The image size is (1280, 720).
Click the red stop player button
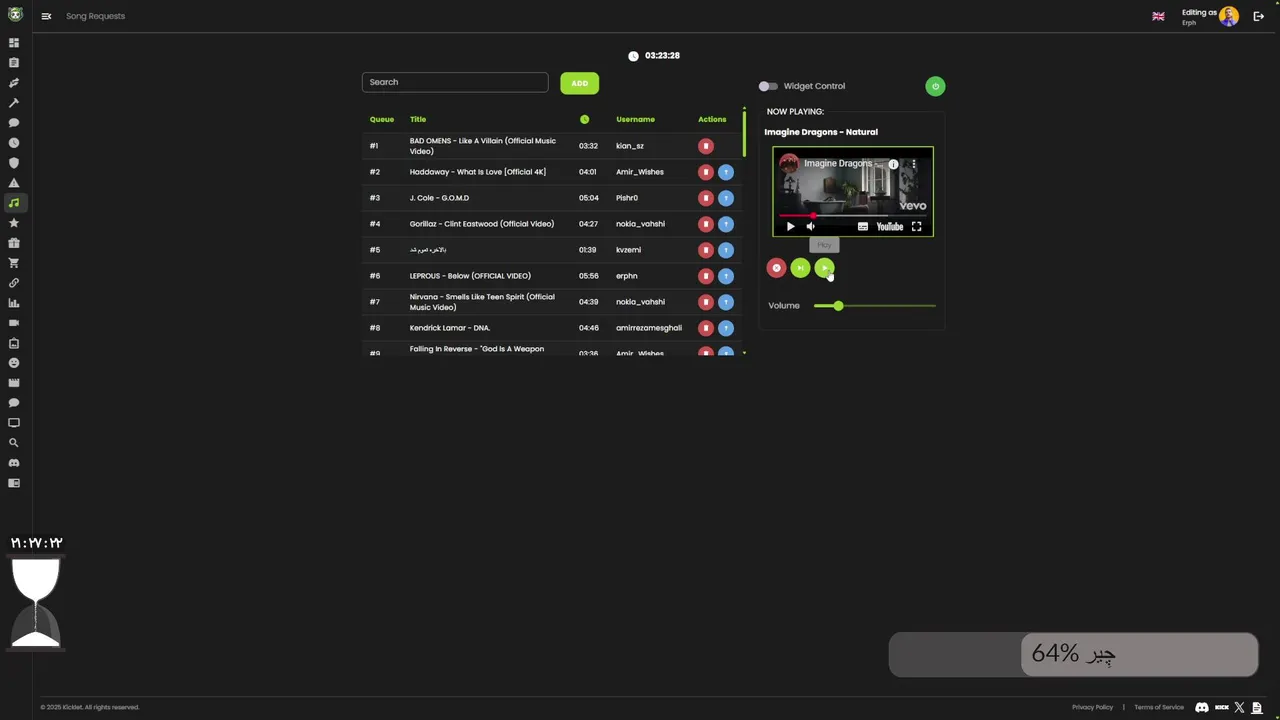click(776, 268)
